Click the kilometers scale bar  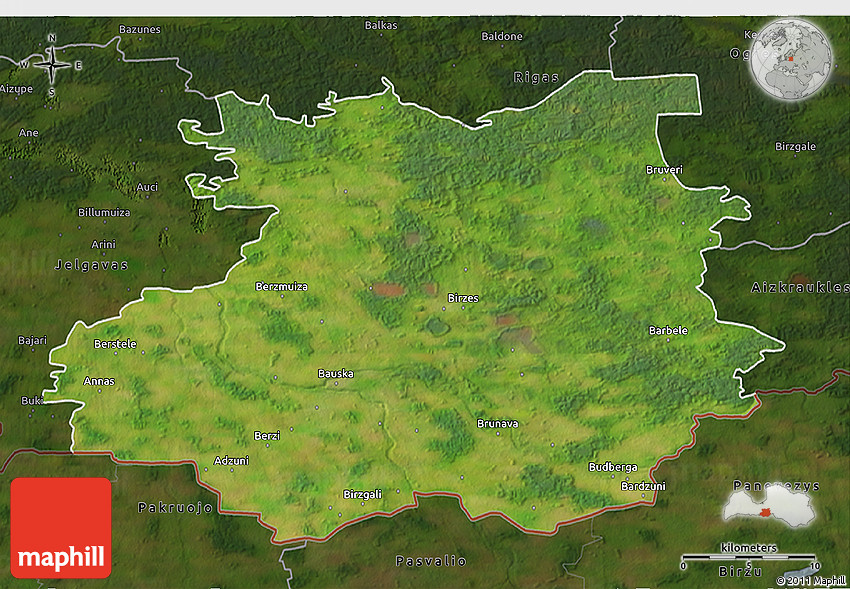(x=748, y=557)
